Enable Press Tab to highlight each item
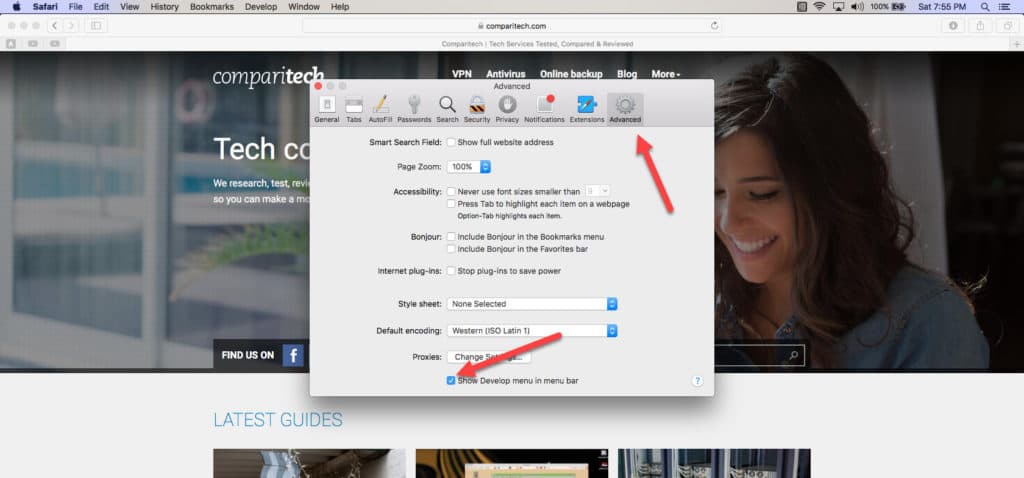 451,204
